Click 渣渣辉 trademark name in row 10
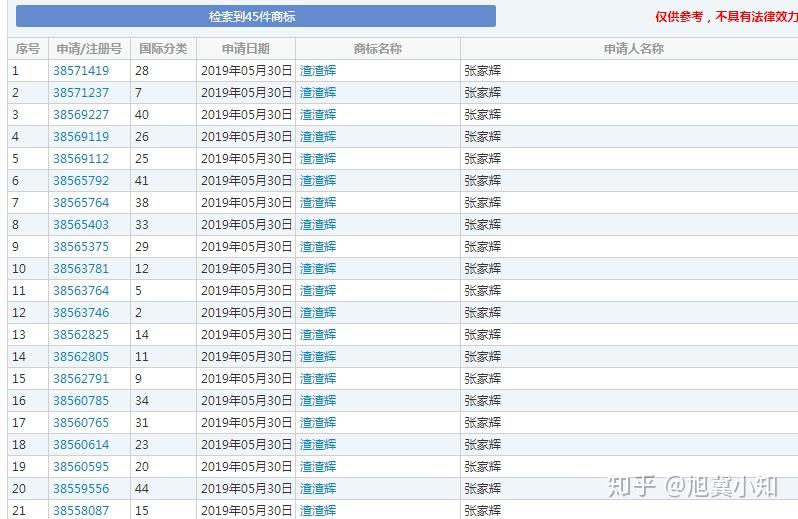798x519 pixels. click(318, 269)
